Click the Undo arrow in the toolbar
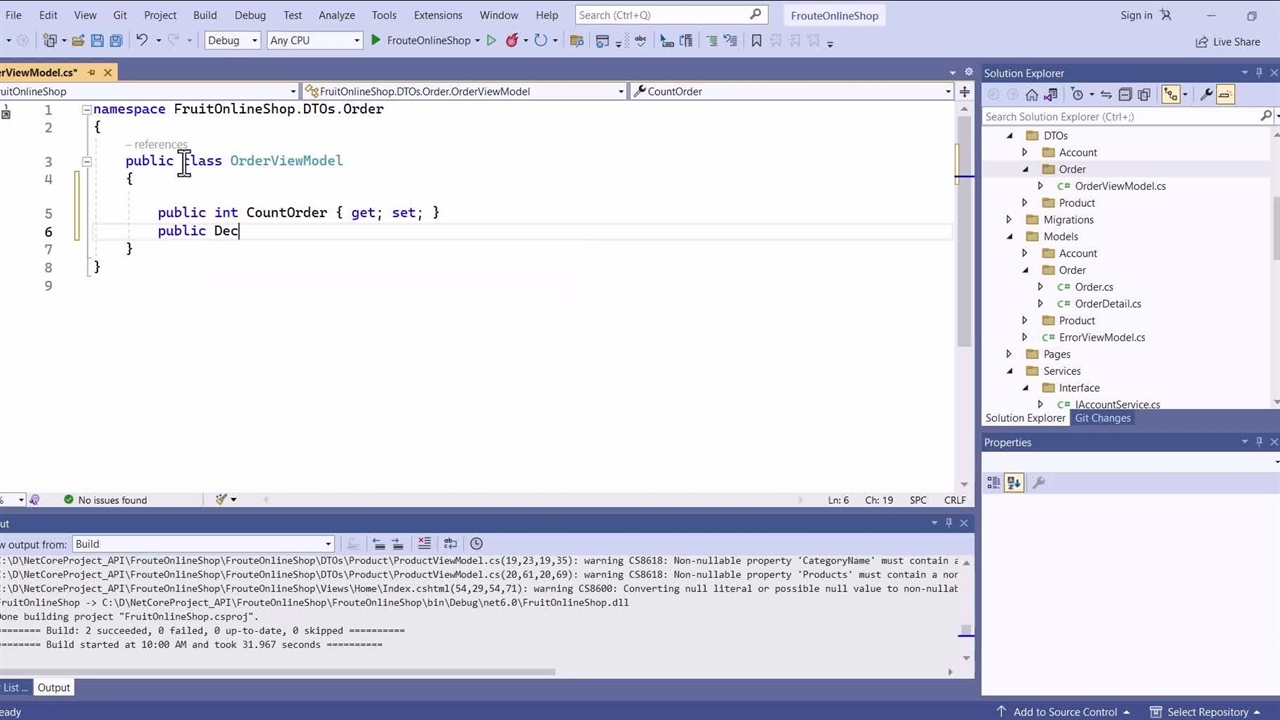This screenshot has height=720, width=1280. coord(142,41)
